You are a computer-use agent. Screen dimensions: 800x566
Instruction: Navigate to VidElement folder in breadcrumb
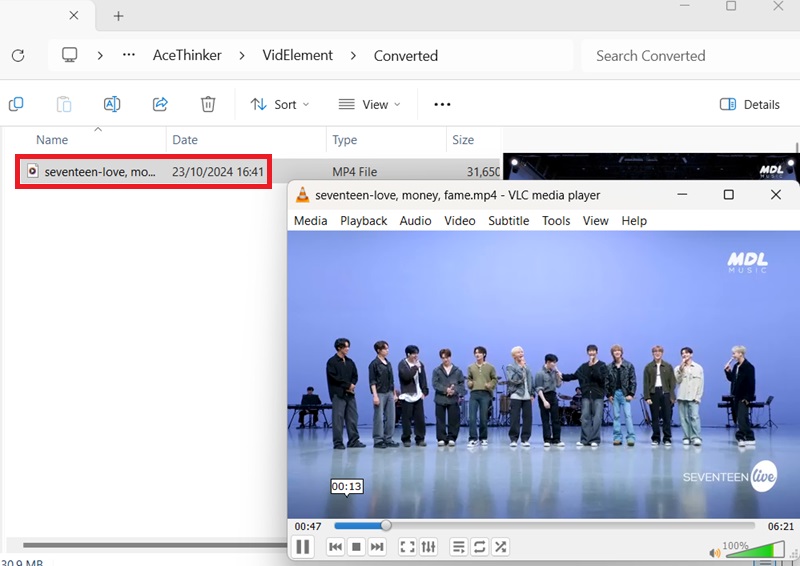pyautogui.click(x=297, y=55)
